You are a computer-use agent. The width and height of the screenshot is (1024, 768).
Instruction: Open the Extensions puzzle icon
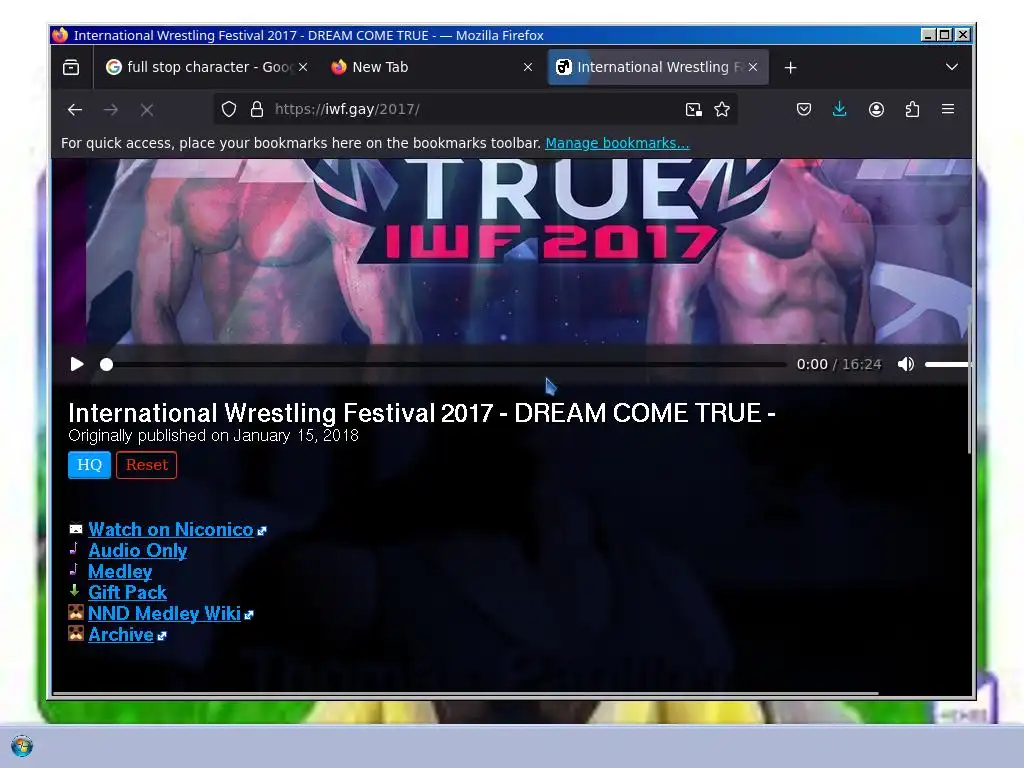[x=912, y=109]
